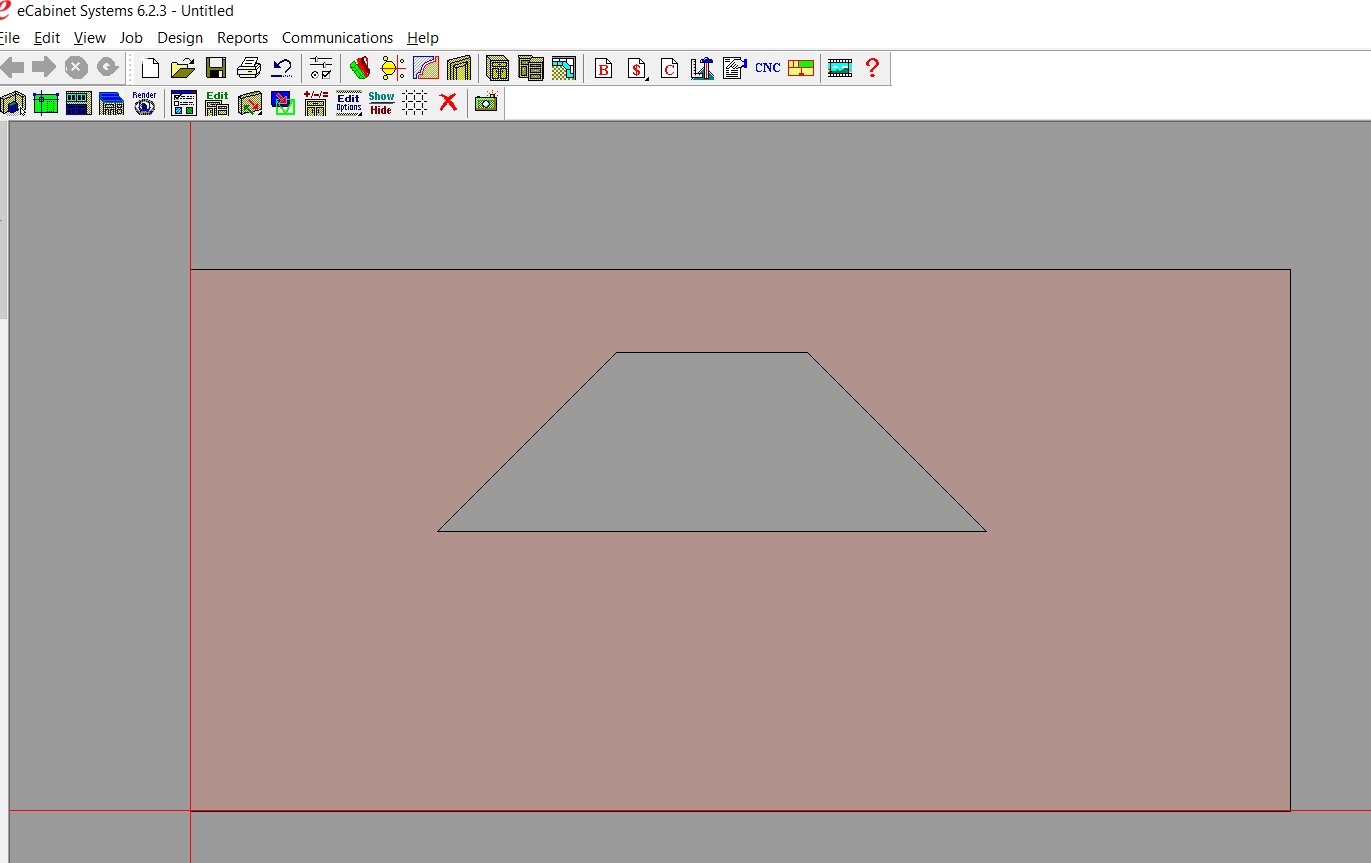Viewport: 1371px width, 863px height.
Task: Open a file with the folder icon
Action: pyautogui.click(x=182, y=68)
